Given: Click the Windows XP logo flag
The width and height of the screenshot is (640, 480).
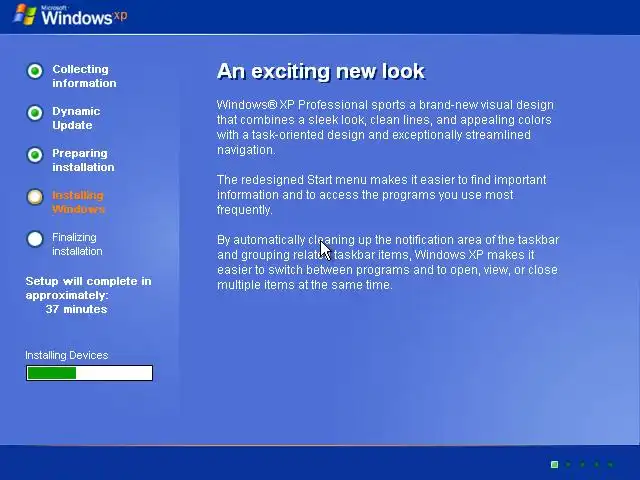Looking at the screenshot, I should [x=25, y=15].
